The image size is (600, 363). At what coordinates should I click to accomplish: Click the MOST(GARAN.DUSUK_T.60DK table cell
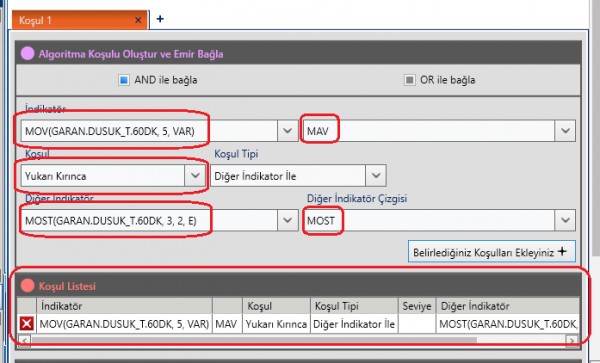pyautogui.click(x=507, y=324)
